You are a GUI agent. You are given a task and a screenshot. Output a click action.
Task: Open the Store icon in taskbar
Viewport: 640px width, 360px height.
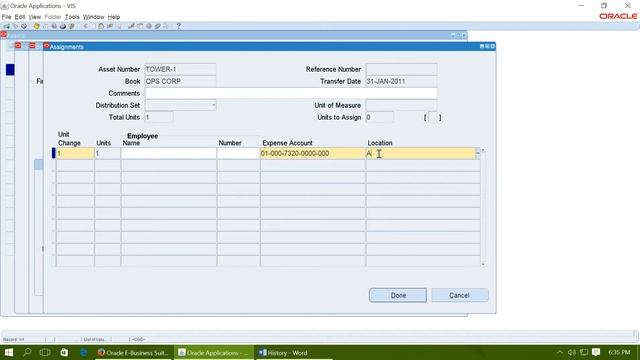pos(64,352)
